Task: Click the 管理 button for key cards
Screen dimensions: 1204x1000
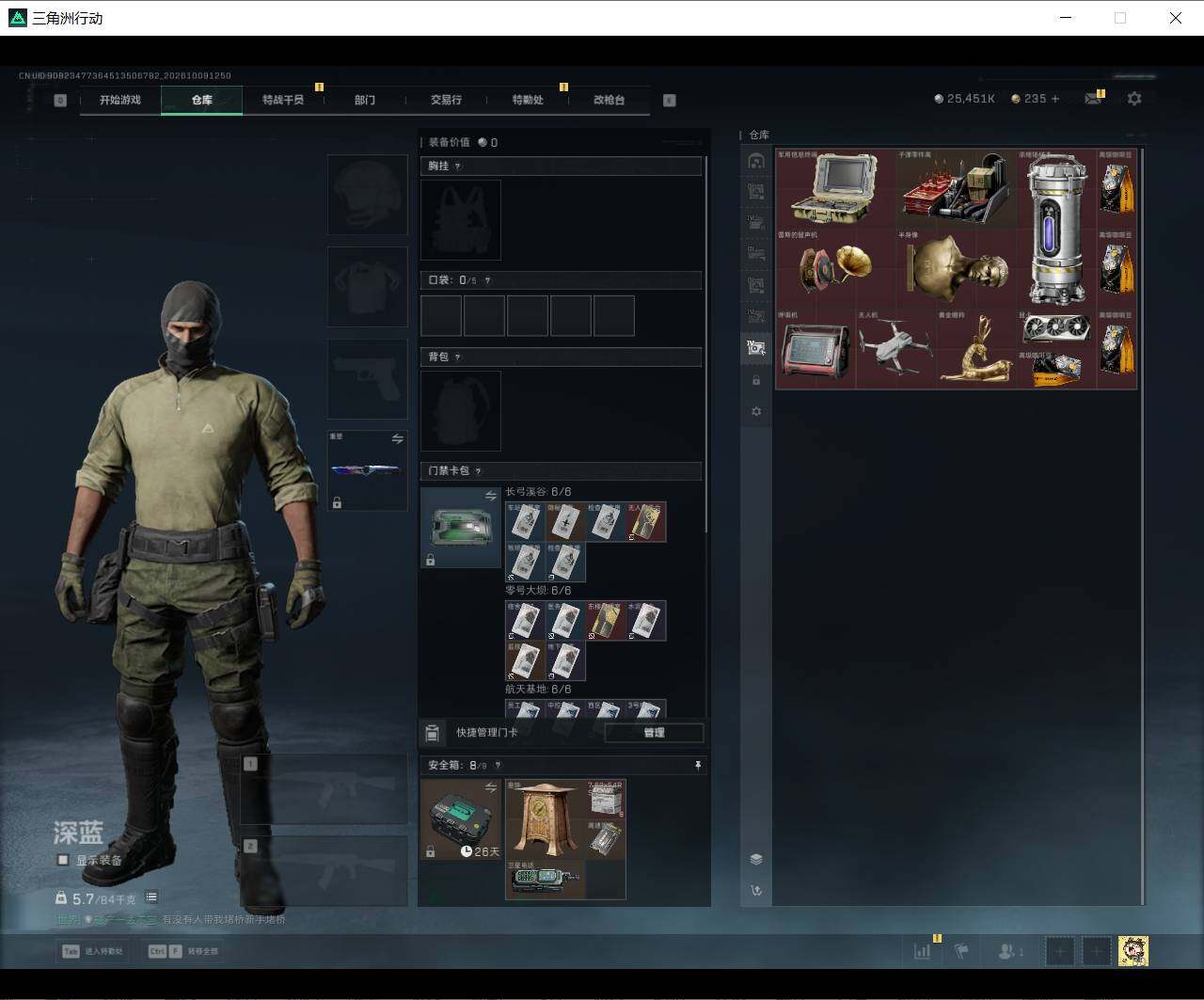Action: coord(654,733)
